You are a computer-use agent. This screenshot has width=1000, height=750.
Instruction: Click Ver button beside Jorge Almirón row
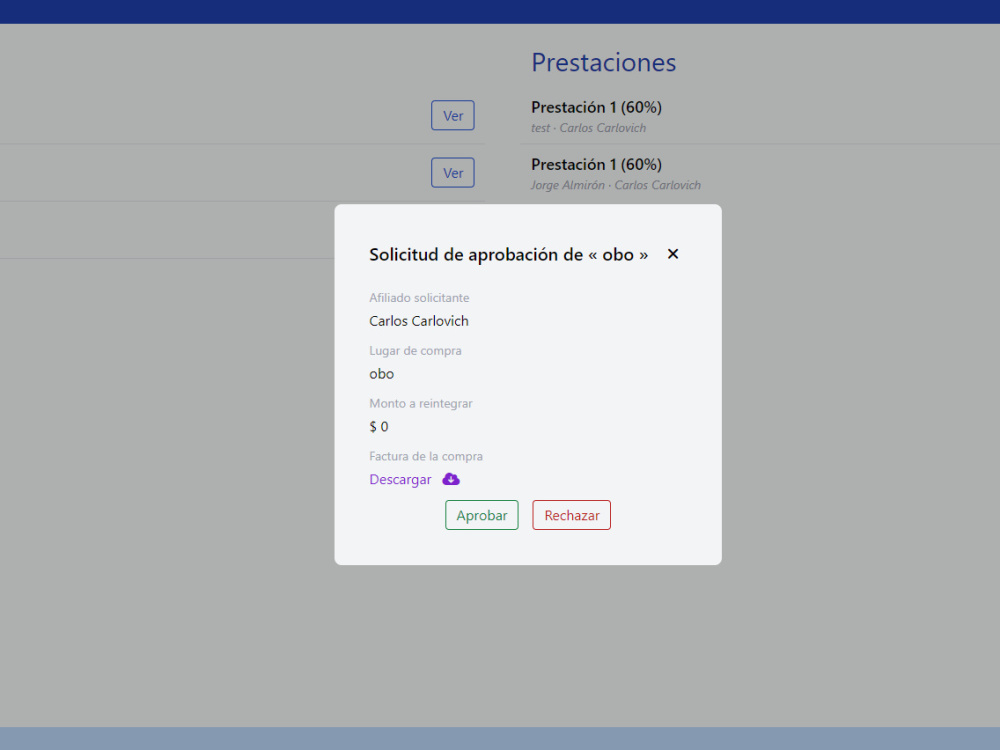[453, 173]
